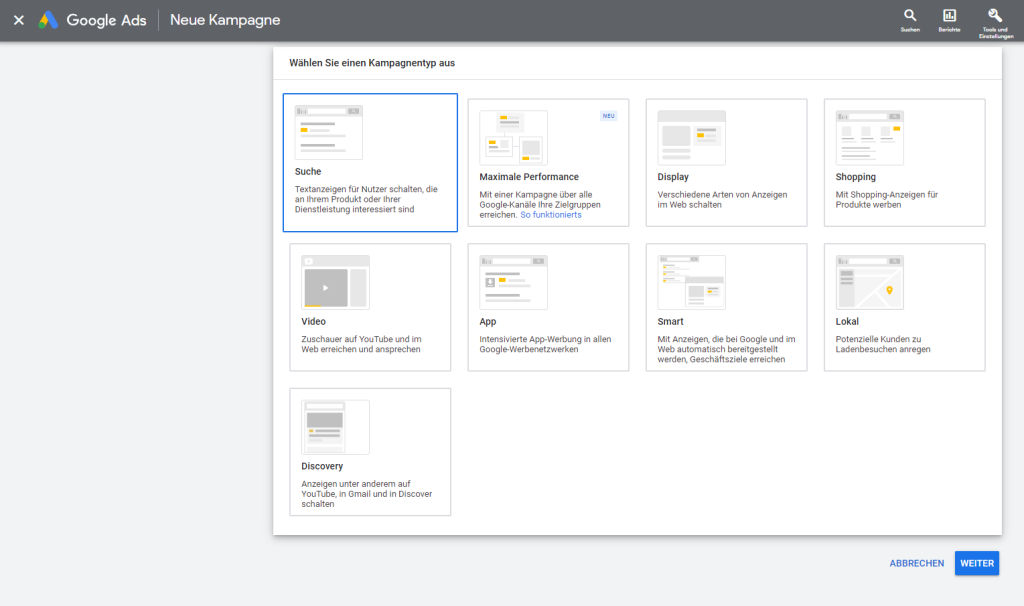Image resolution: width=1024 pixels, height=606 pixels.
Task: Open Tools und Einstellungen wrench icon
Action: click(x=994, y=20)
